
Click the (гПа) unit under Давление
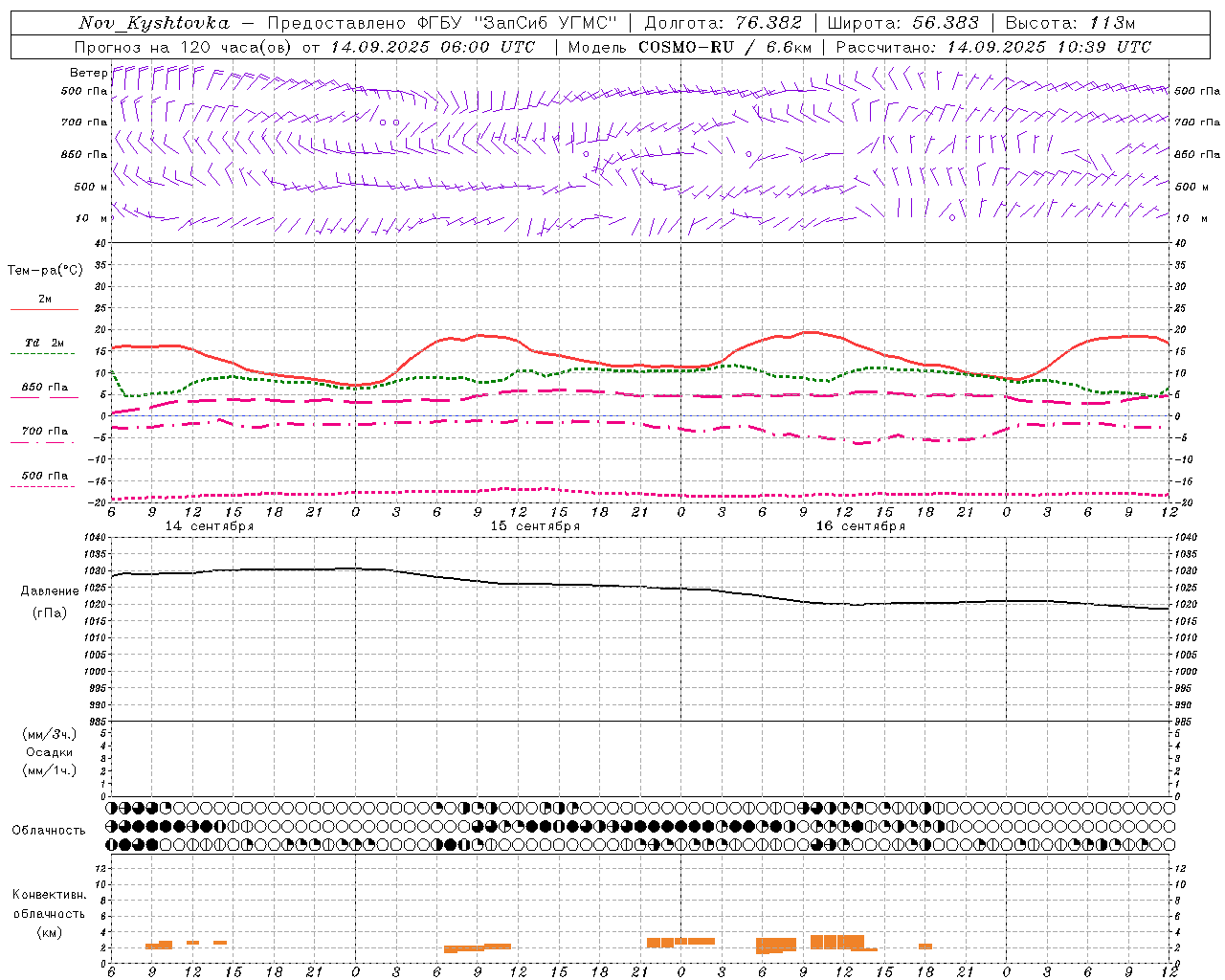pos(50,613)
